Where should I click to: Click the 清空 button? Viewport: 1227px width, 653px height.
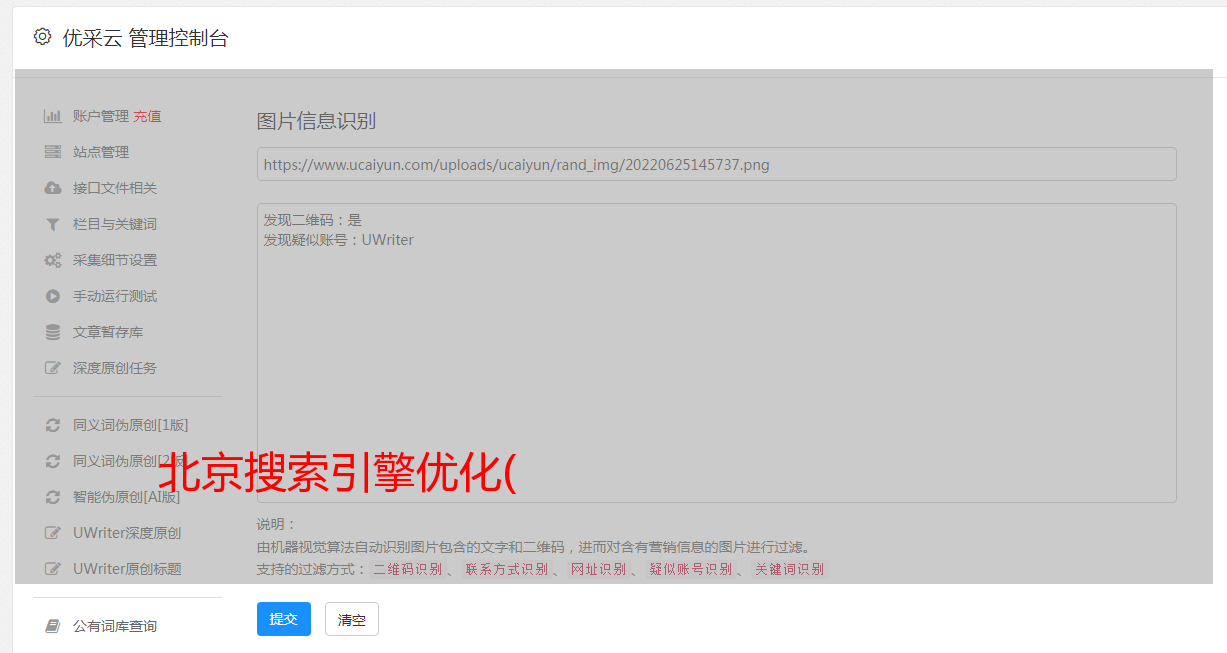[x=352, y=619]
